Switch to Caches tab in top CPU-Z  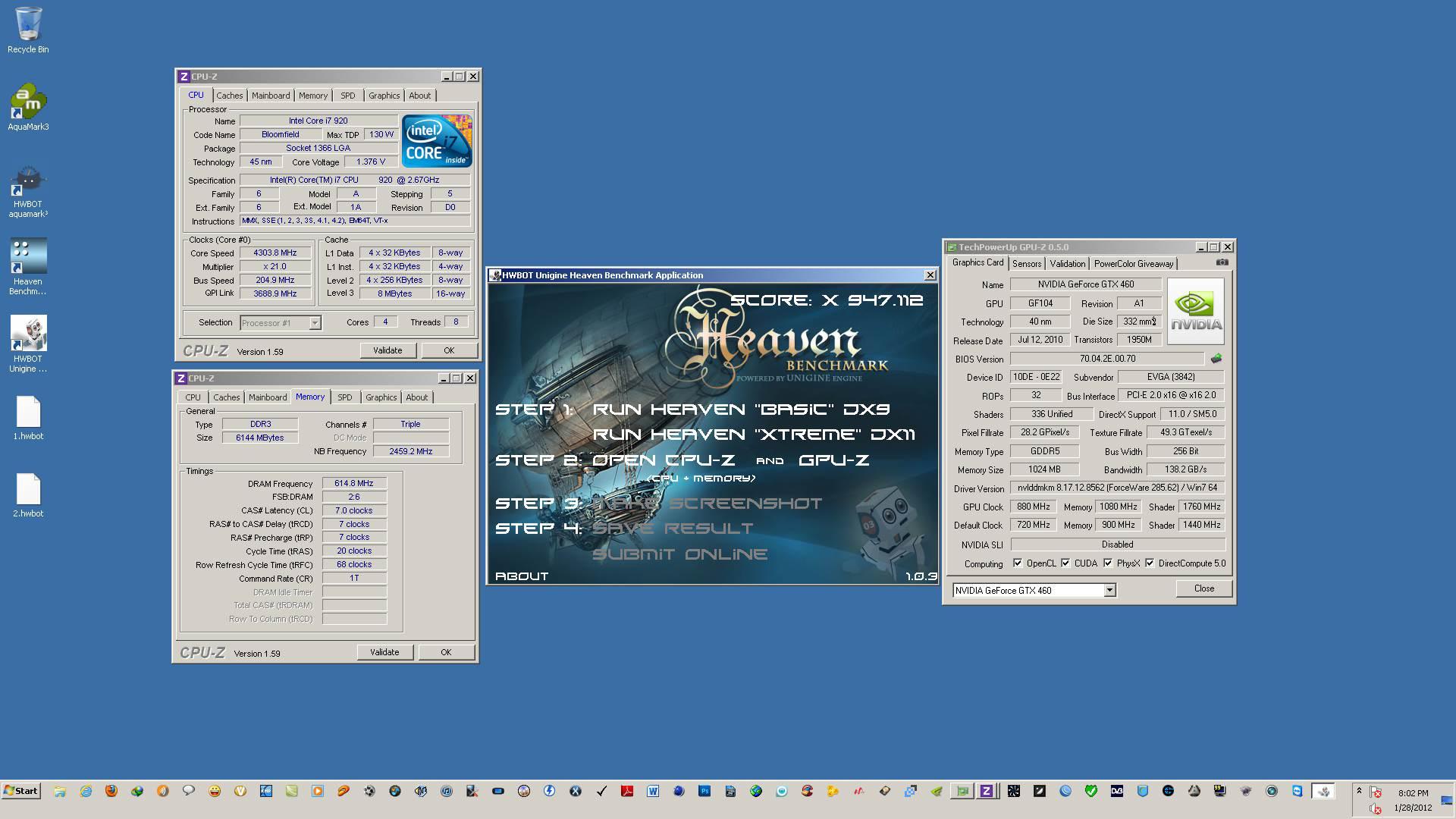(229, 96)
